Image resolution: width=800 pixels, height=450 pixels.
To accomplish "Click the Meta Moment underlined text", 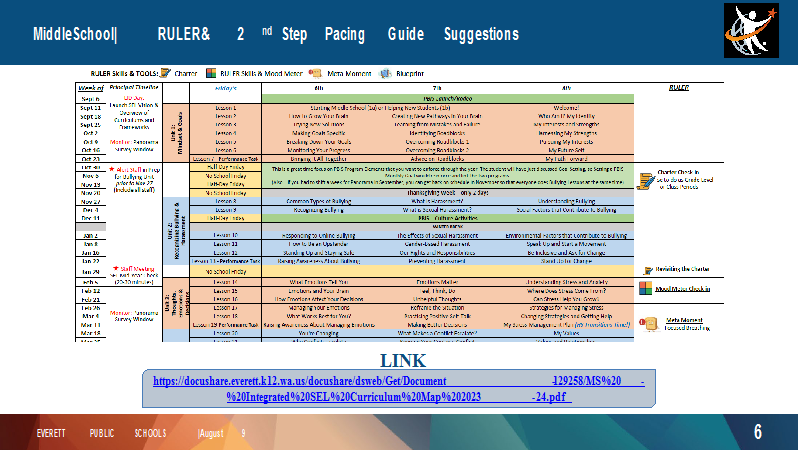I will (684, 320).
